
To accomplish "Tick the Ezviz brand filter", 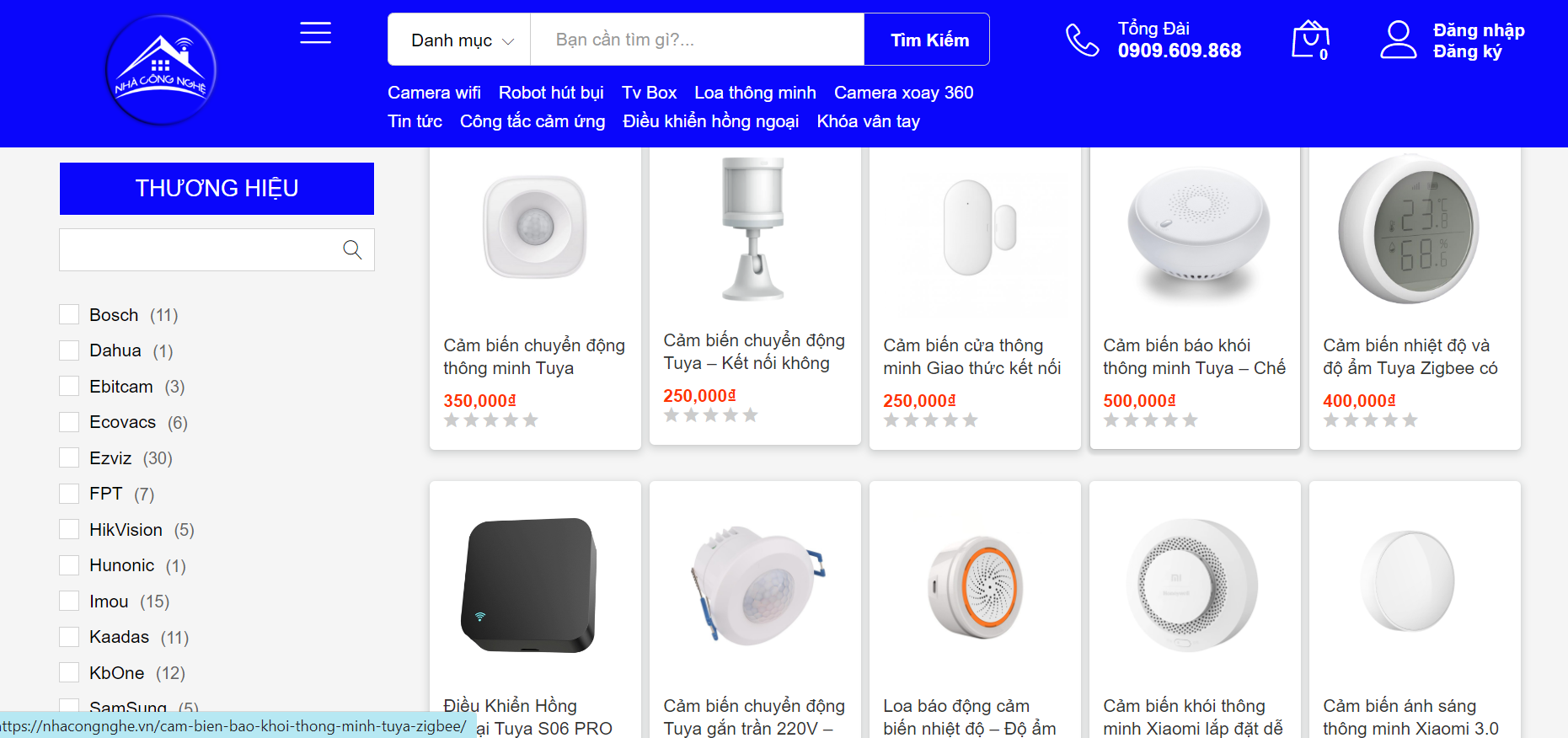I will [x=69, y=458].
